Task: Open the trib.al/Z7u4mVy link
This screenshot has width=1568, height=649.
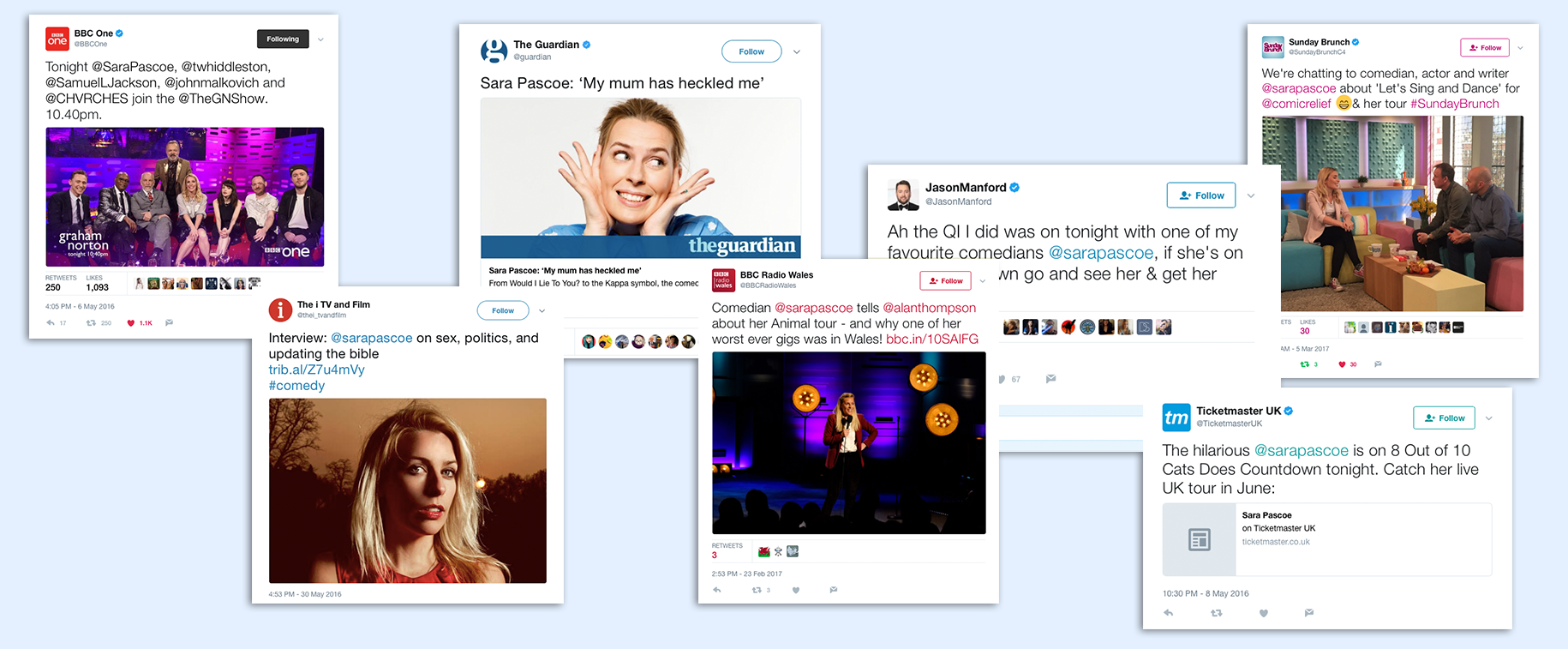Action: point(316,370)
